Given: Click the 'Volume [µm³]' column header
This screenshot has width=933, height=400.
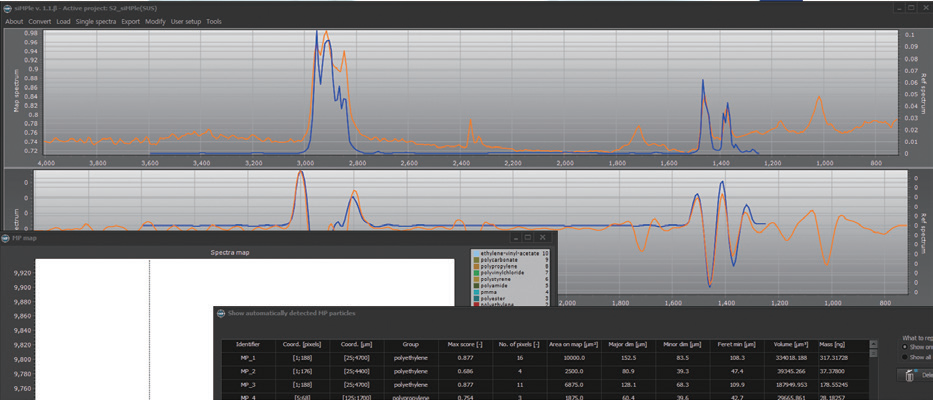Looking at the screenshot, I should (x=791, y=345).
